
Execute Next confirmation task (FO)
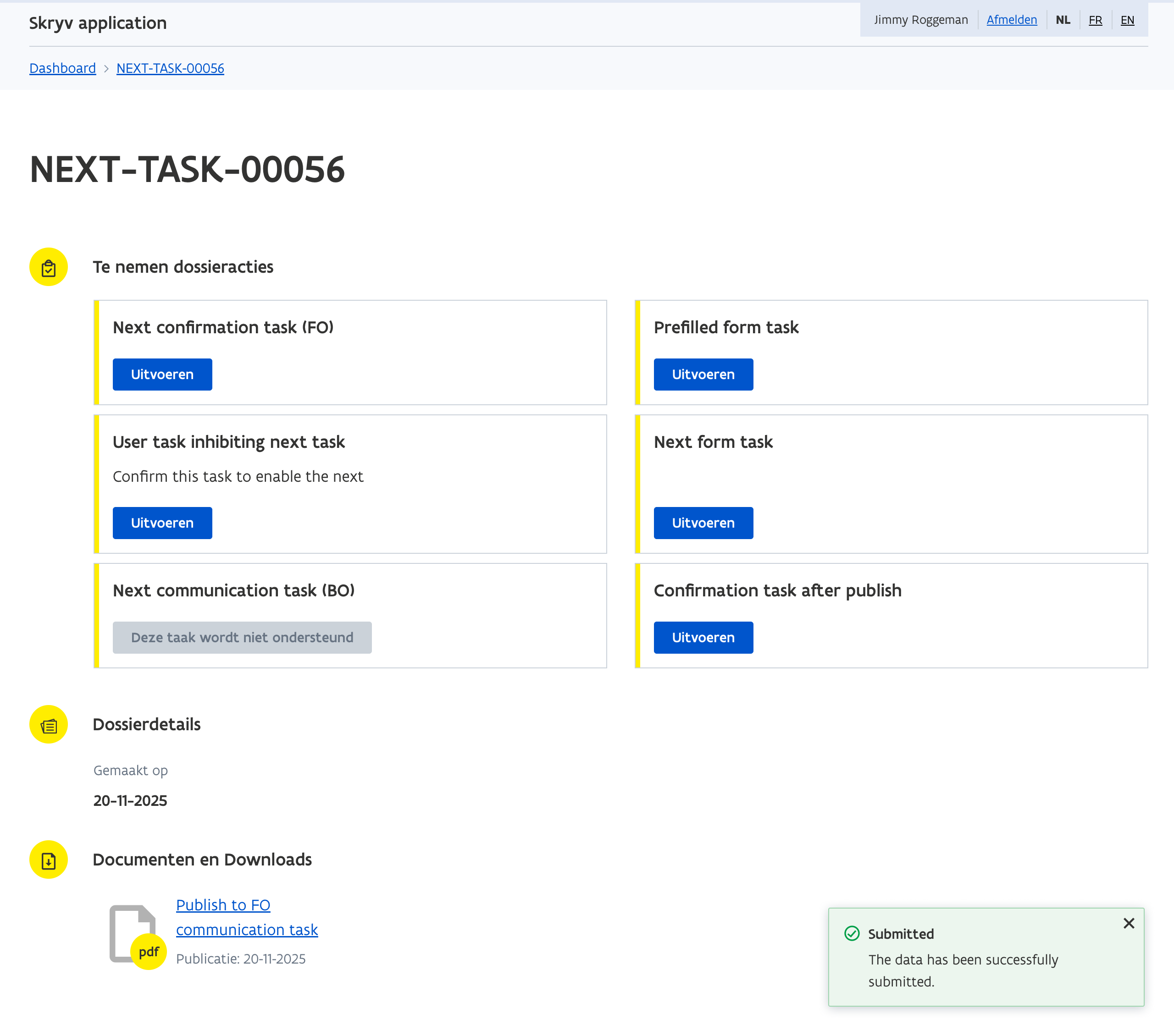click(x=162, y=375)
